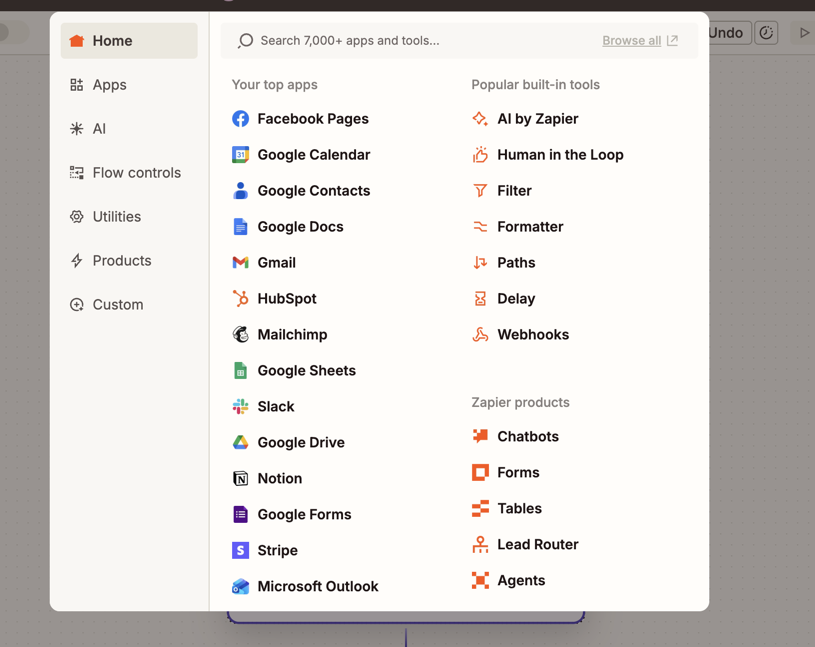
Task: Select HubSpot app label
Action: coord(287,298)
